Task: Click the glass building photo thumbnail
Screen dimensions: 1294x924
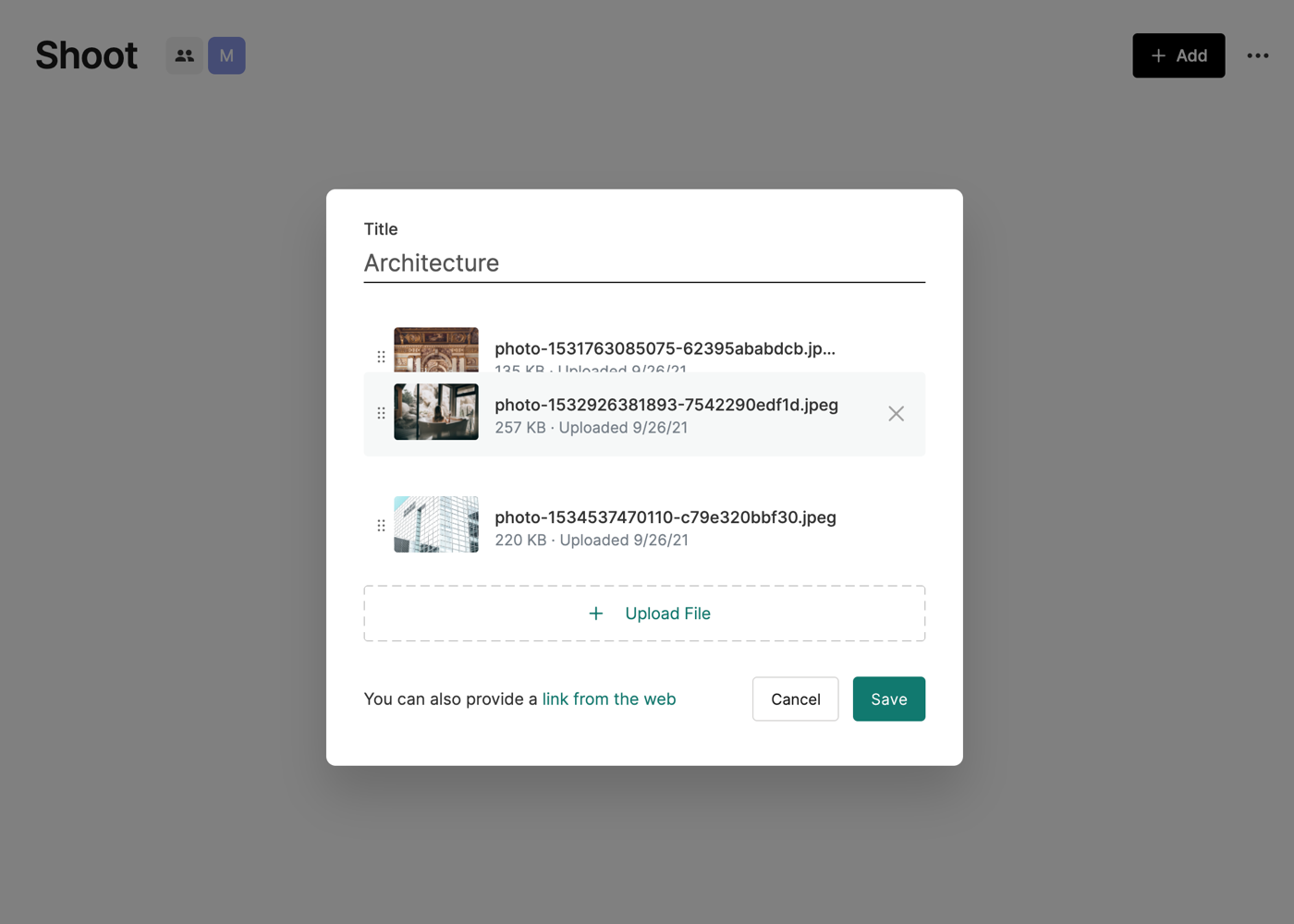Action: pyautogui.click(x=436, y=525)
